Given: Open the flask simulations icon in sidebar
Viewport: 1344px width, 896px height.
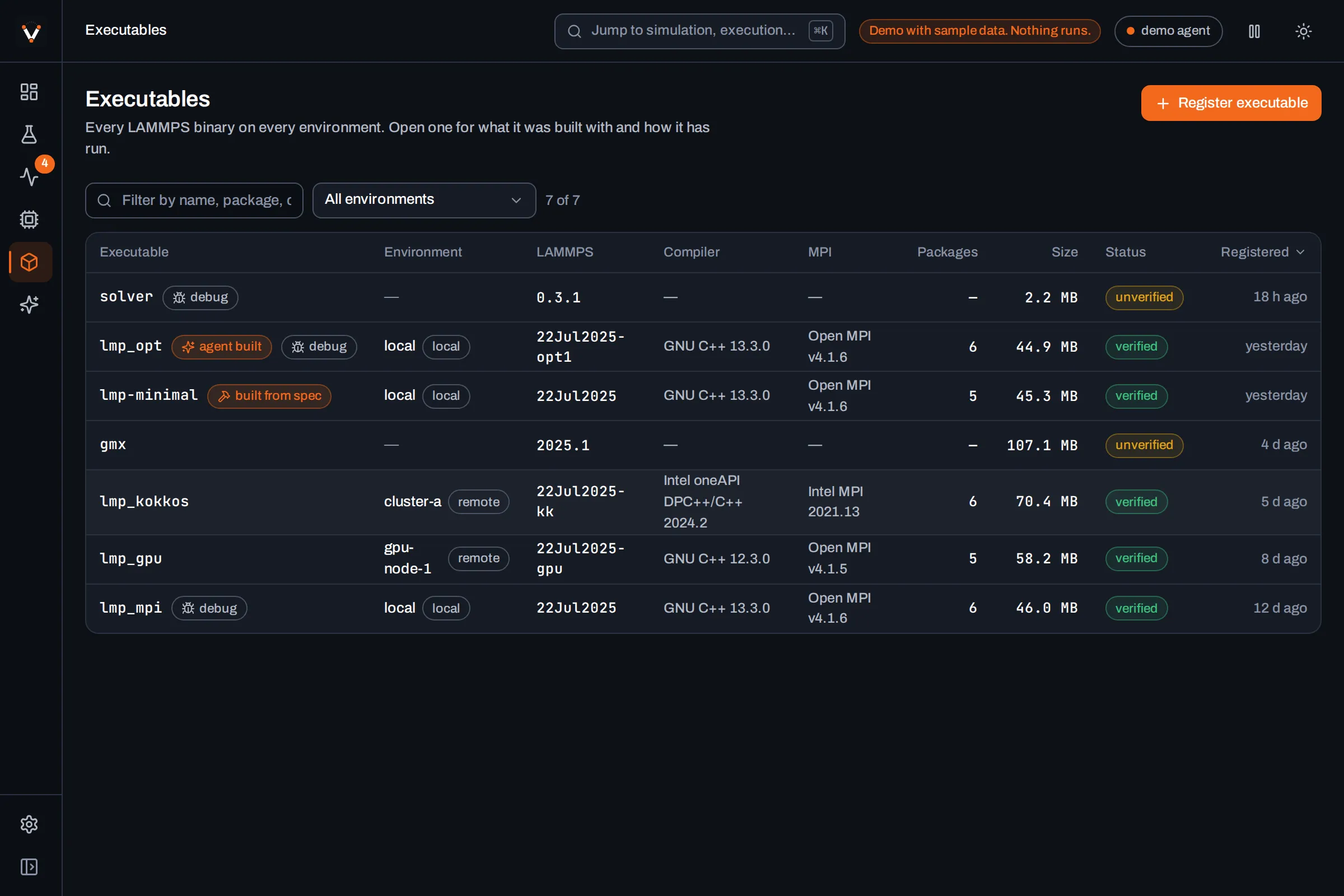Looking at the screenshot, I should [29, 135].
